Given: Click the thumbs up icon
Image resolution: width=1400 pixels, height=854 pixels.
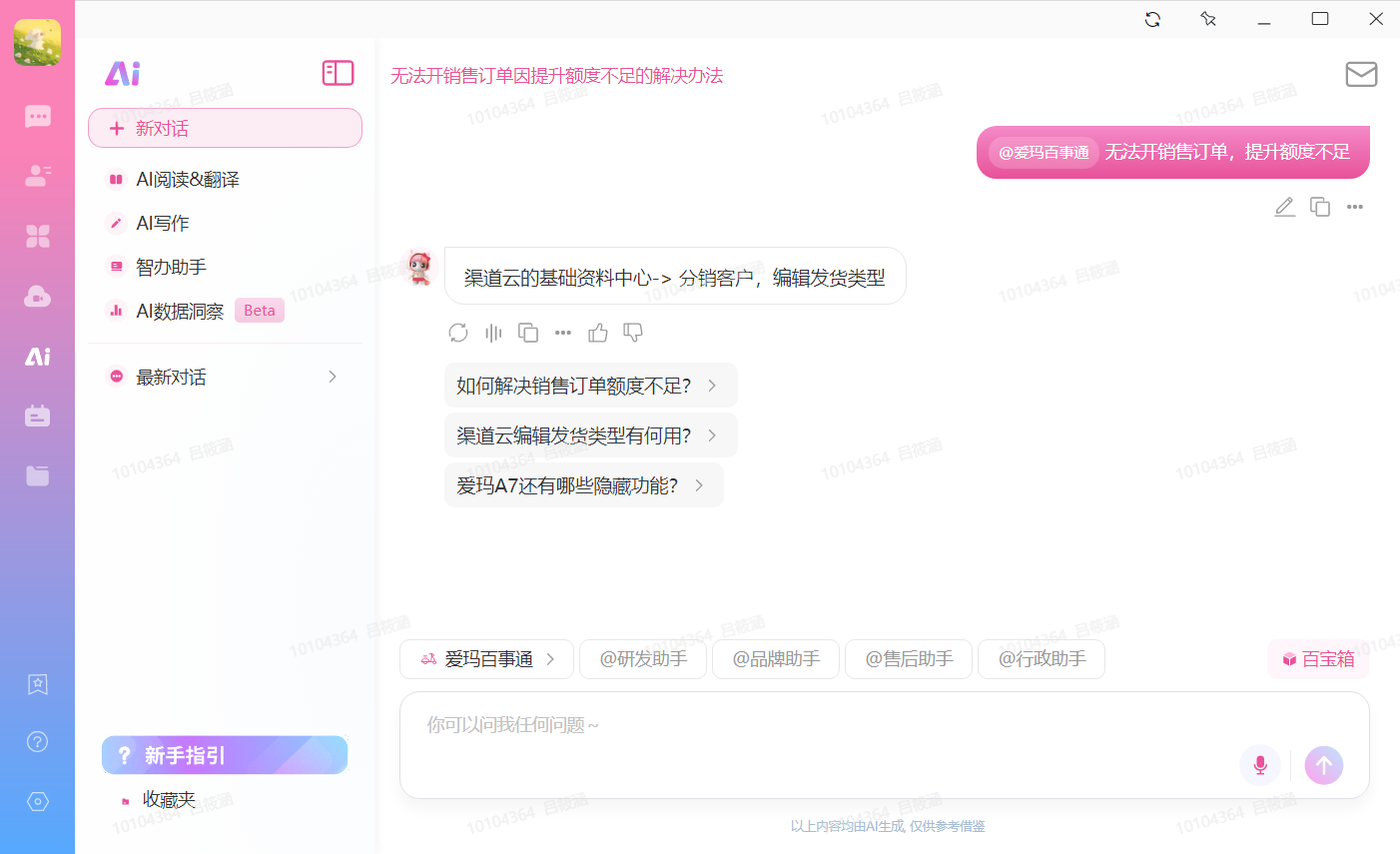Looking at the screenshot, I should (598, 333).
